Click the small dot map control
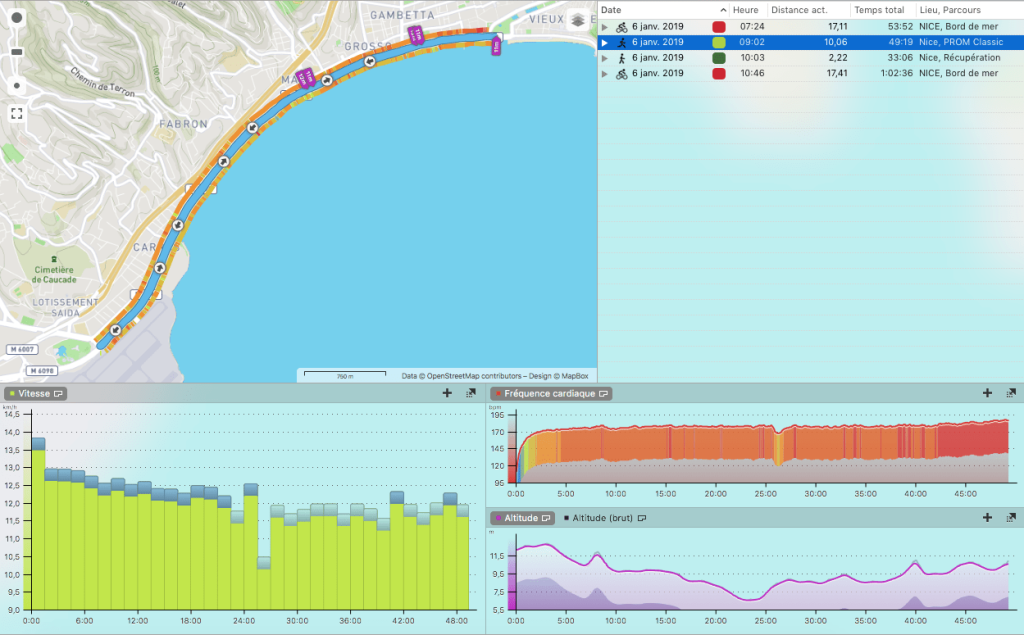 point(16,85)
